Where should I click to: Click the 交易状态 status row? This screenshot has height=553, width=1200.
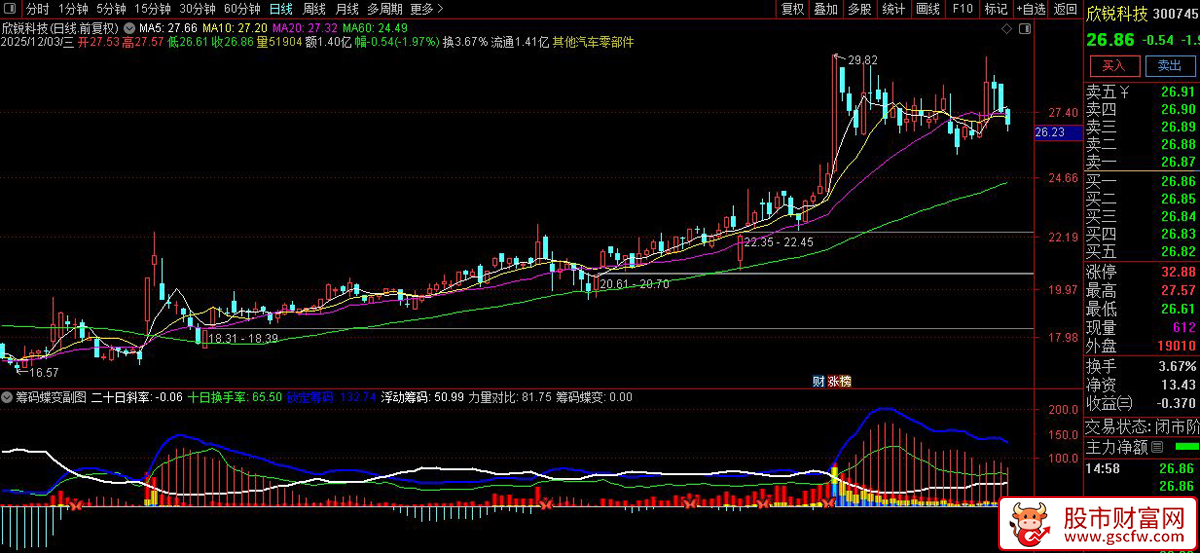pos(1142,425)
